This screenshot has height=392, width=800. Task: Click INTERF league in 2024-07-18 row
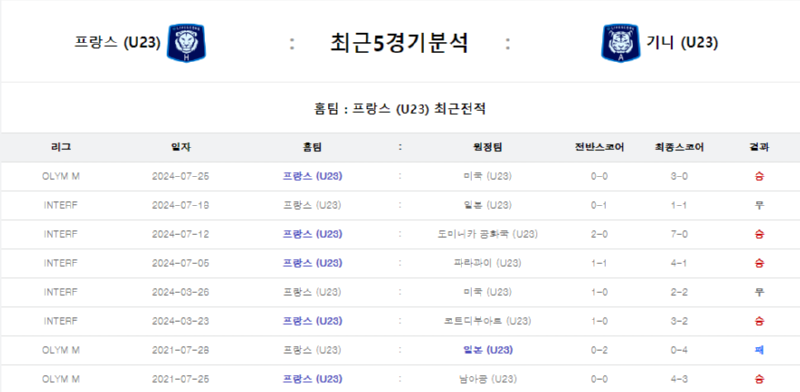[x=61, y=206]
